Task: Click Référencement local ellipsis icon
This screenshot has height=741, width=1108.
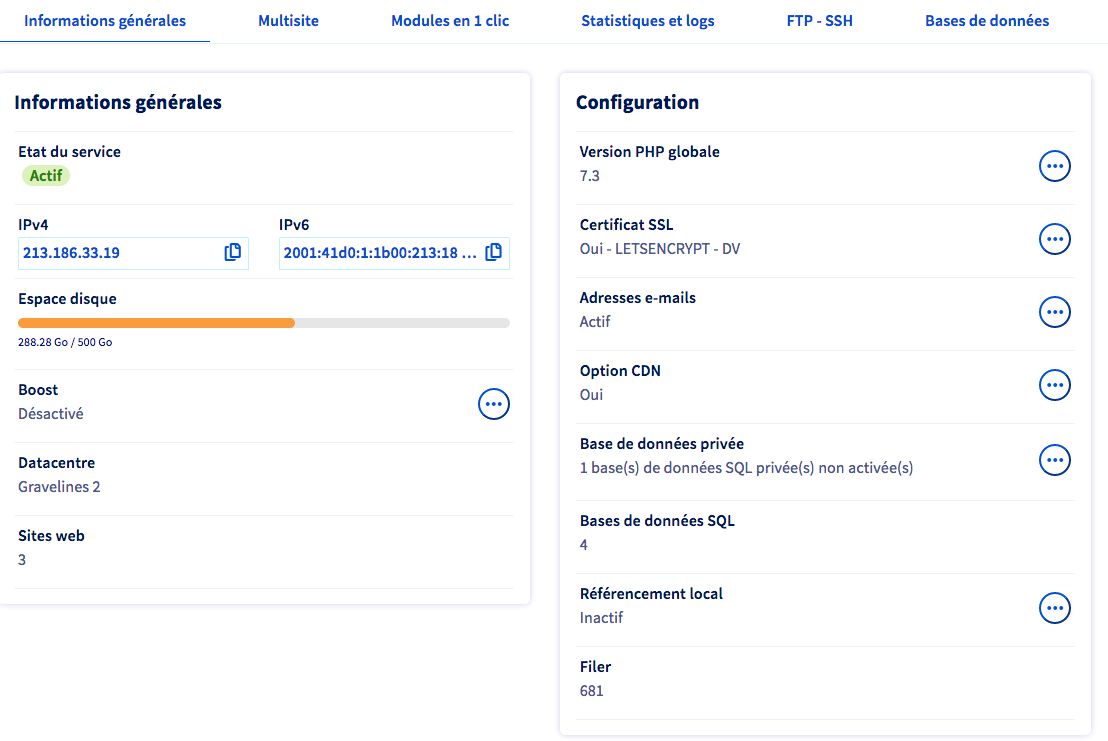Action: 1055,608
